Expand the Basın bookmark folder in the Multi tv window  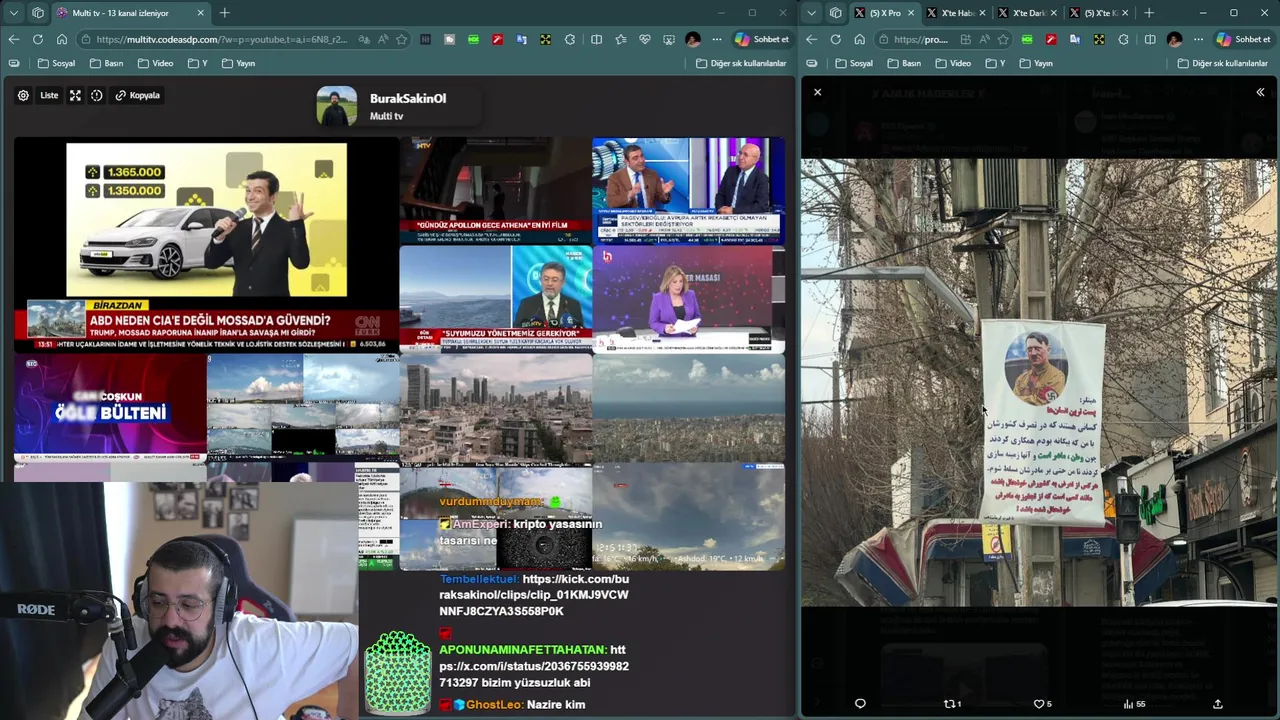pos(106,63)
